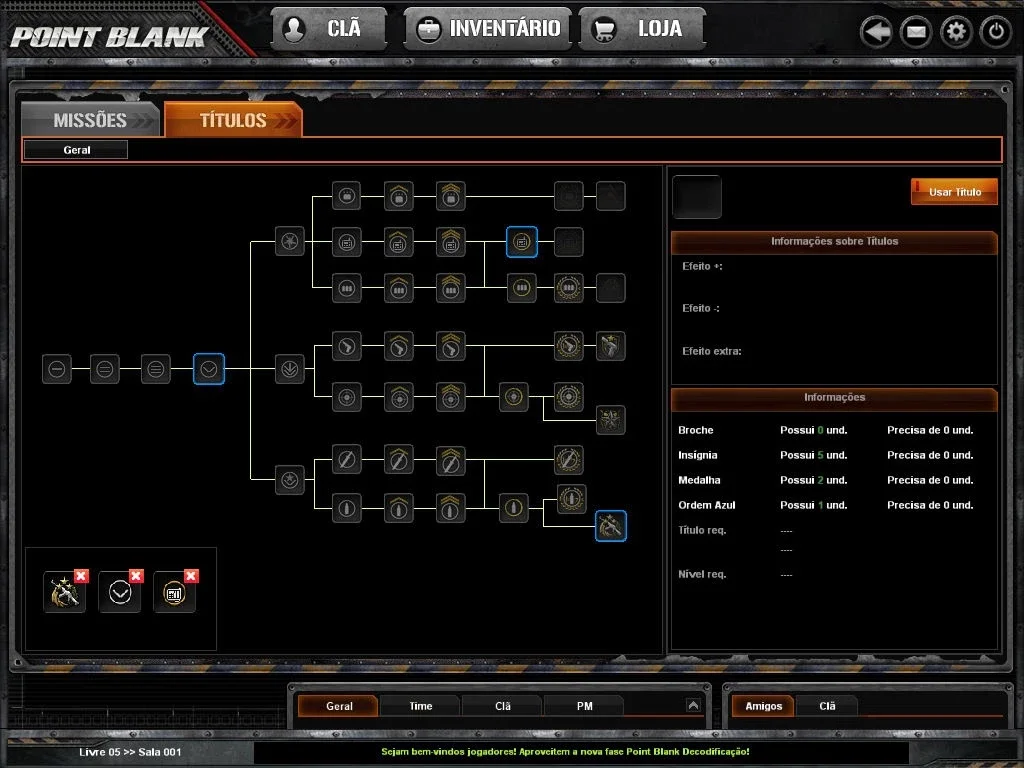This screenshot has height=768, width=1024.
Task: Select the laurel wreath pistol title icon
Action: click(569, 346)
